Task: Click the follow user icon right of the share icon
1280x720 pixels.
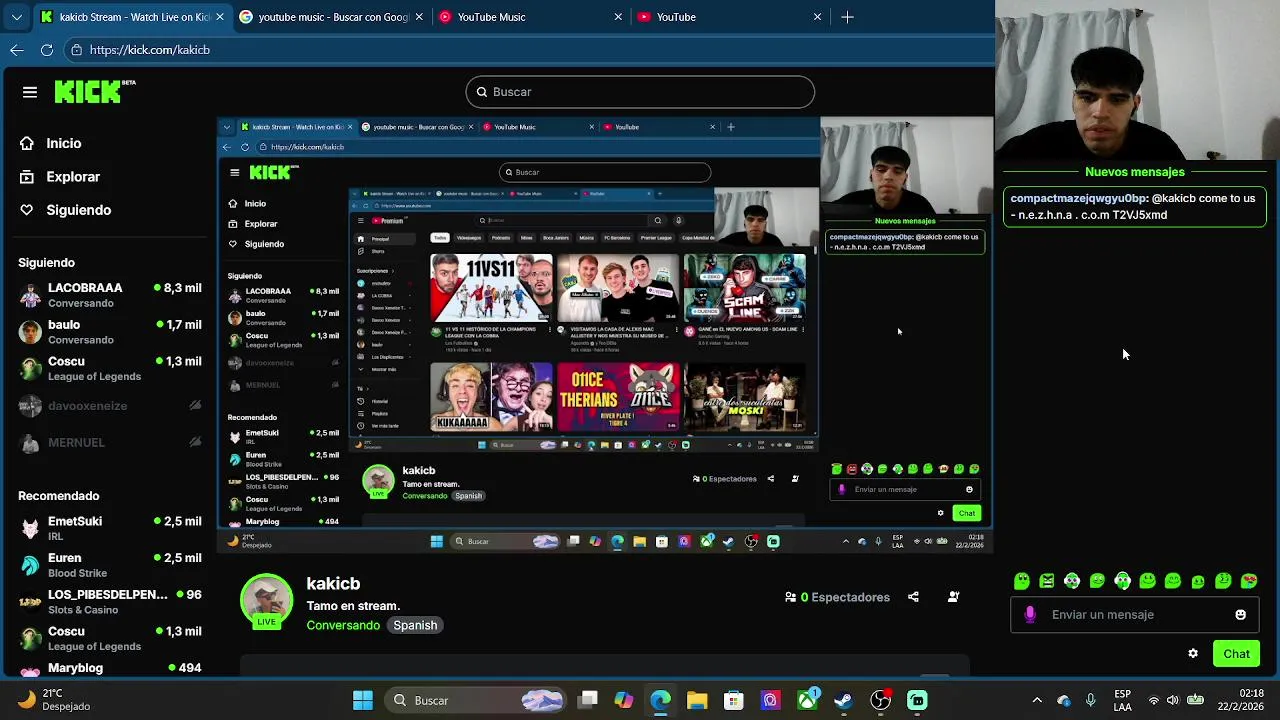Action: pos(953,597)
